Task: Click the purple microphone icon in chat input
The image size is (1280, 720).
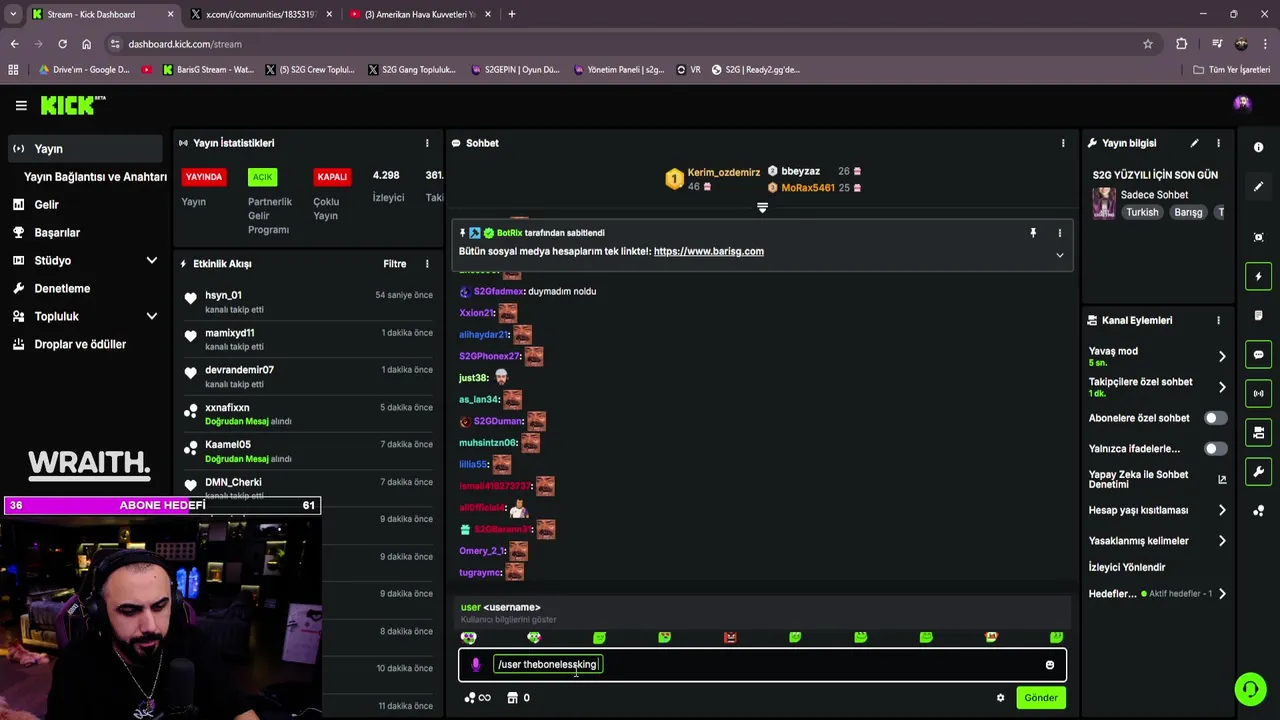Action: 475,665
